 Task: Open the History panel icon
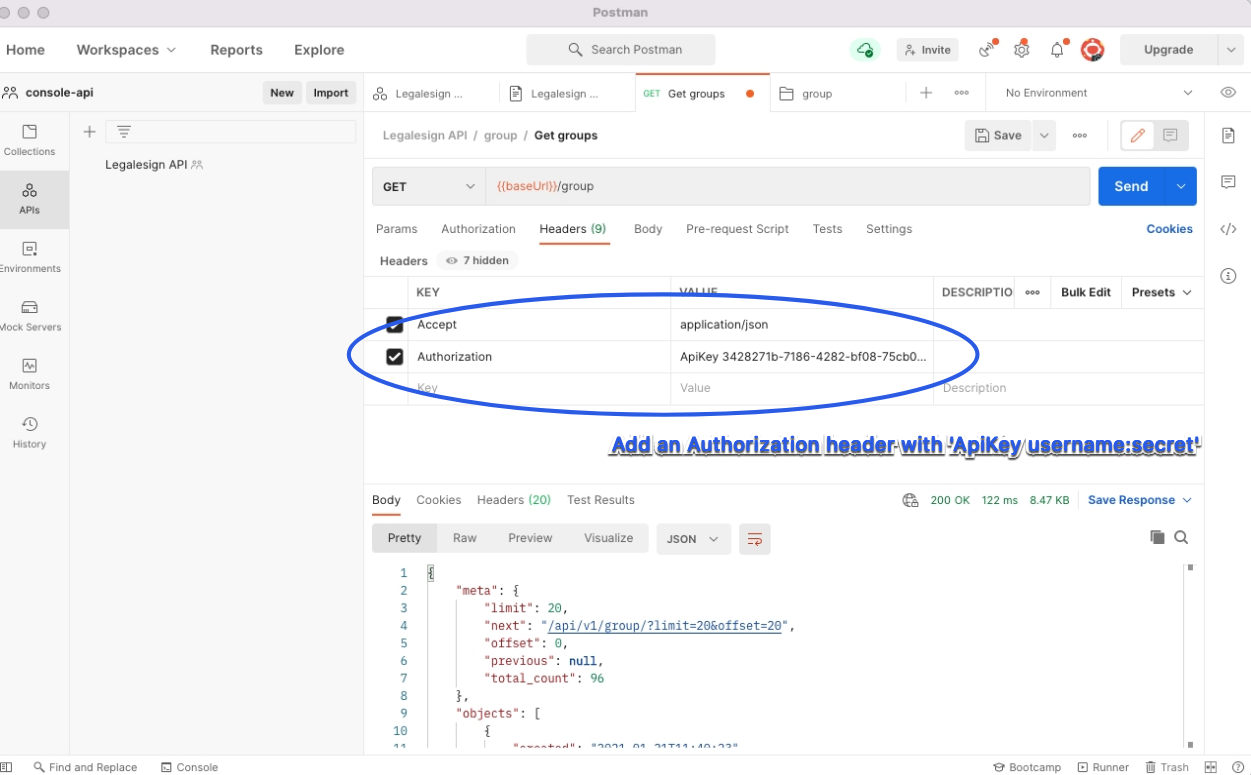[x=30, y=428]
